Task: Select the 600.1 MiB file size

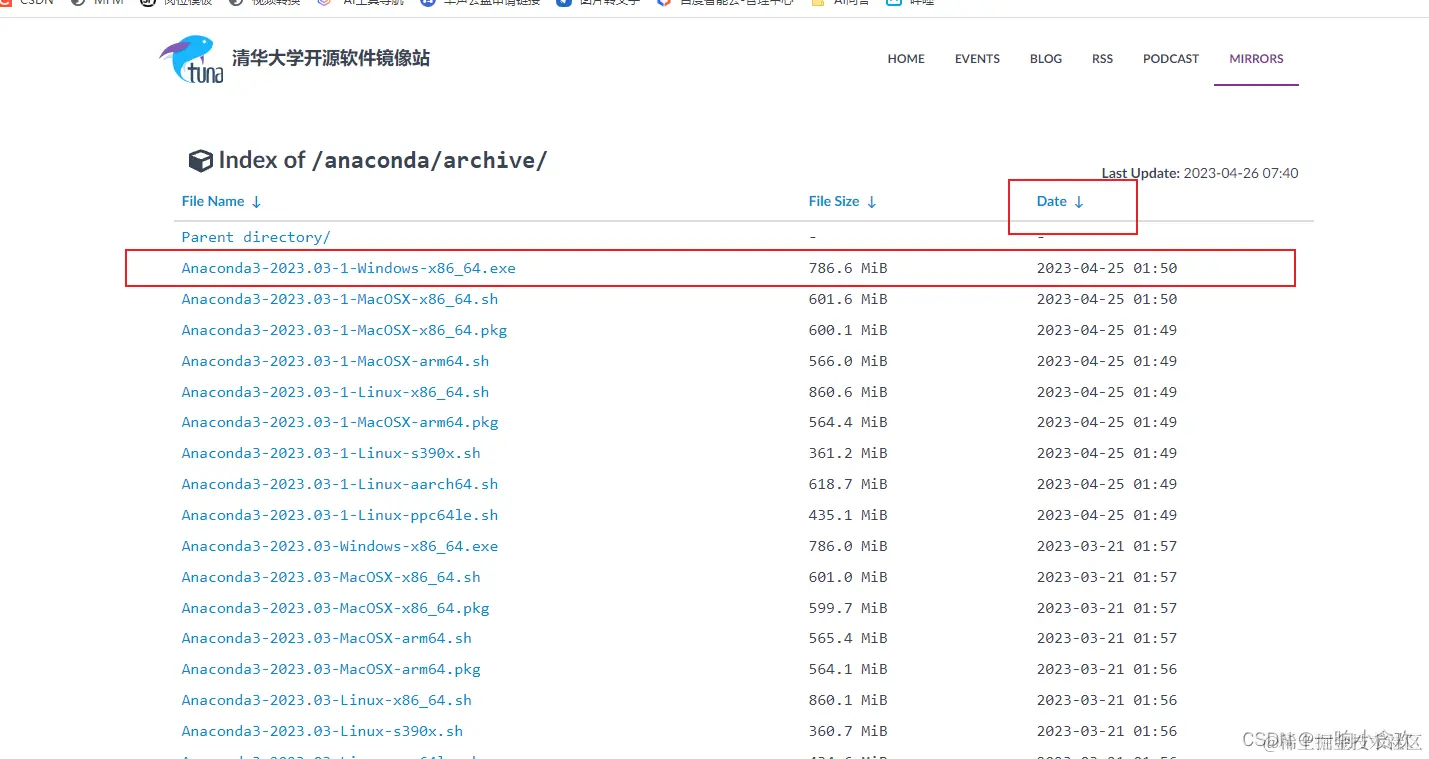Action: click(x=848, y=330)
